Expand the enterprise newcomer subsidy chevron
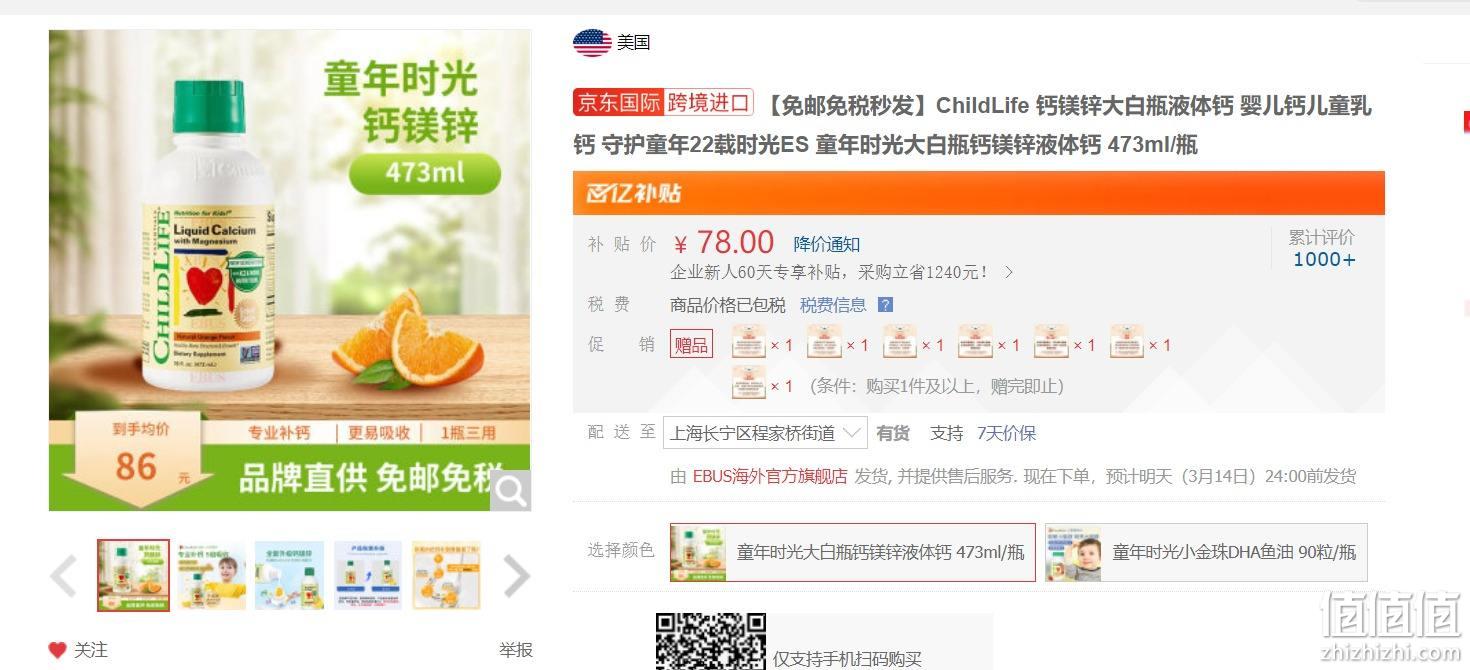Viewport: 1470px width, 670px height. point(1009,272)
